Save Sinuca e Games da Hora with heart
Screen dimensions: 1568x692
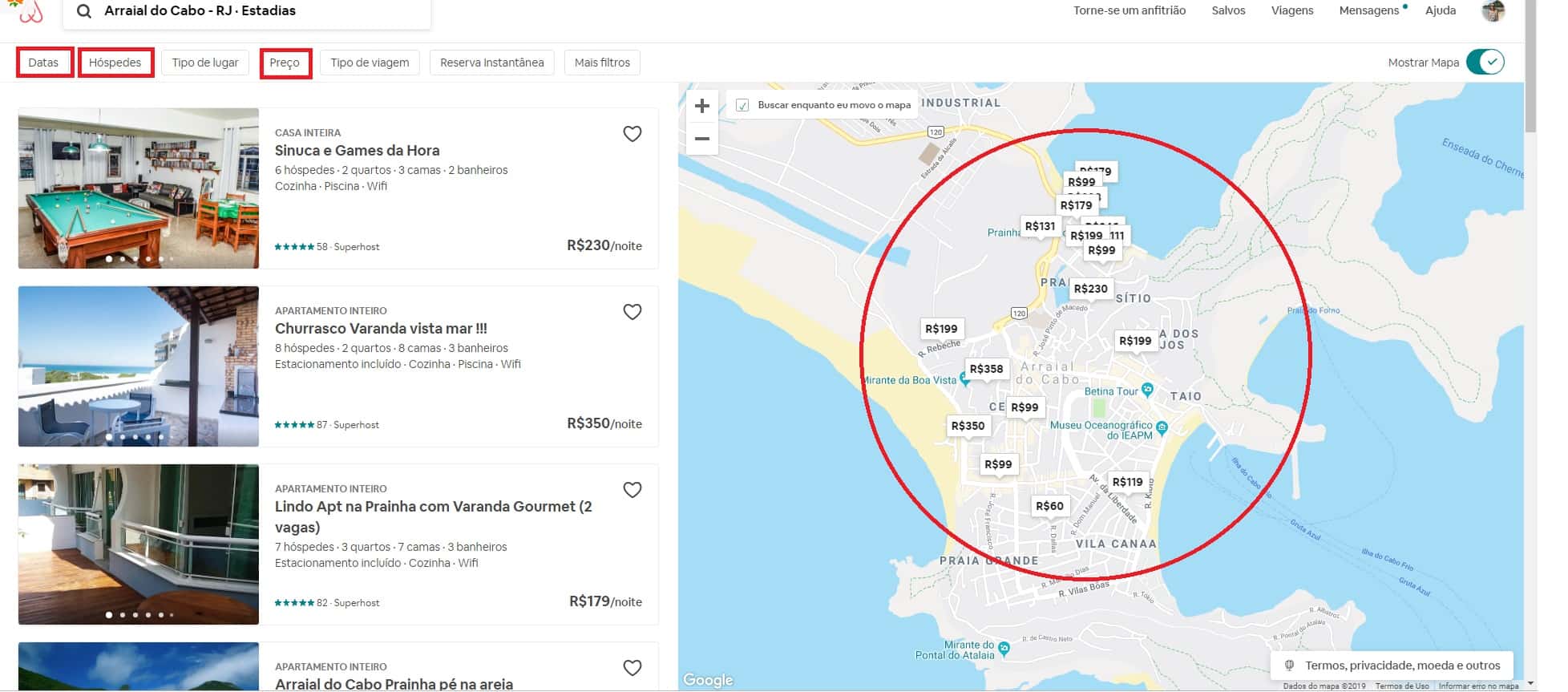pos(632,134)
